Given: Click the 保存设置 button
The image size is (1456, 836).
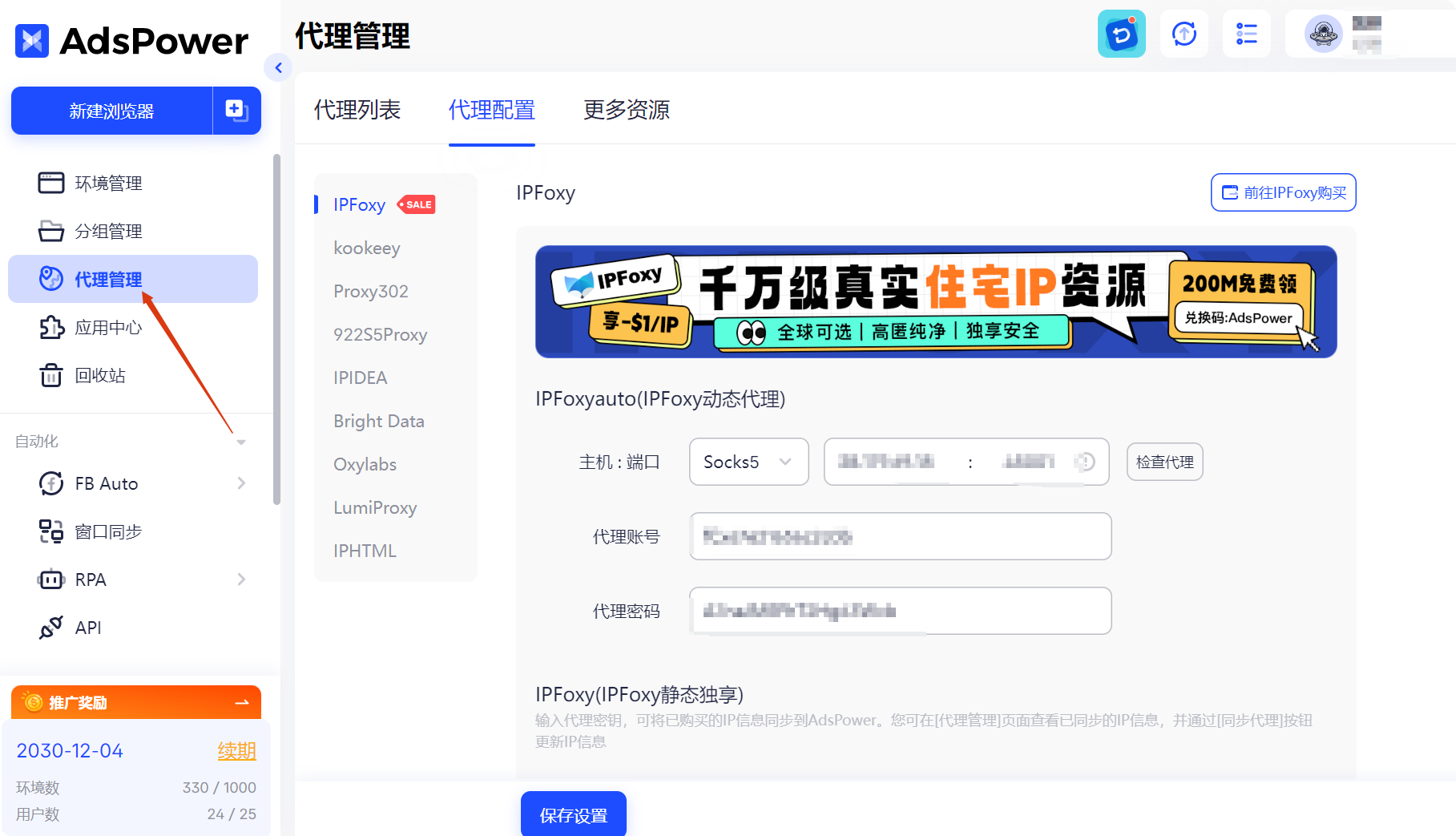Looking at the screenshot, I should pos(574,814).
